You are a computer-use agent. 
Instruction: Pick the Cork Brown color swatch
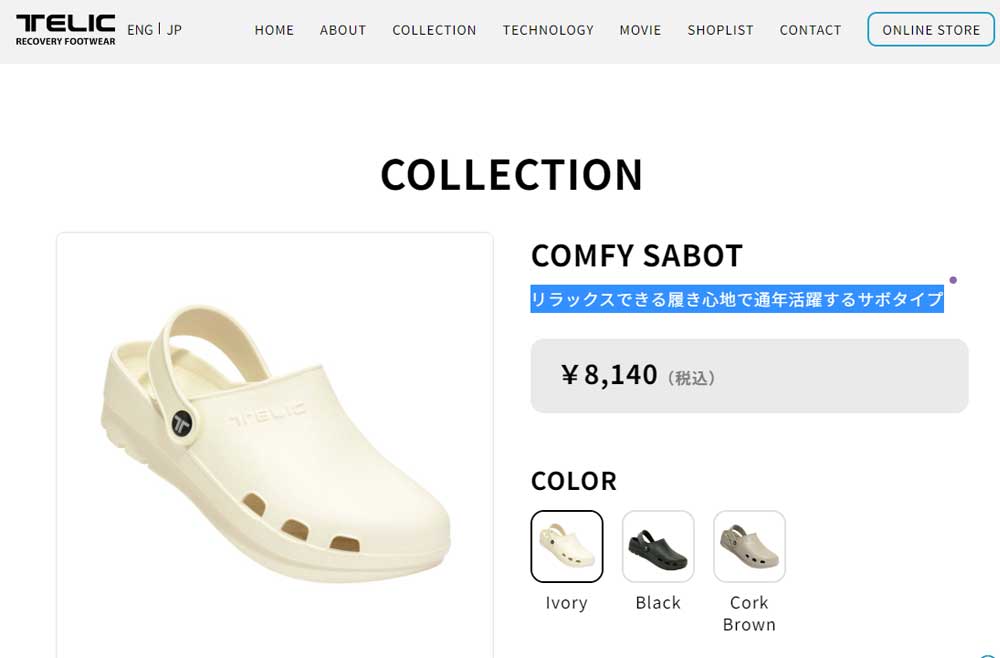point(749,546)
